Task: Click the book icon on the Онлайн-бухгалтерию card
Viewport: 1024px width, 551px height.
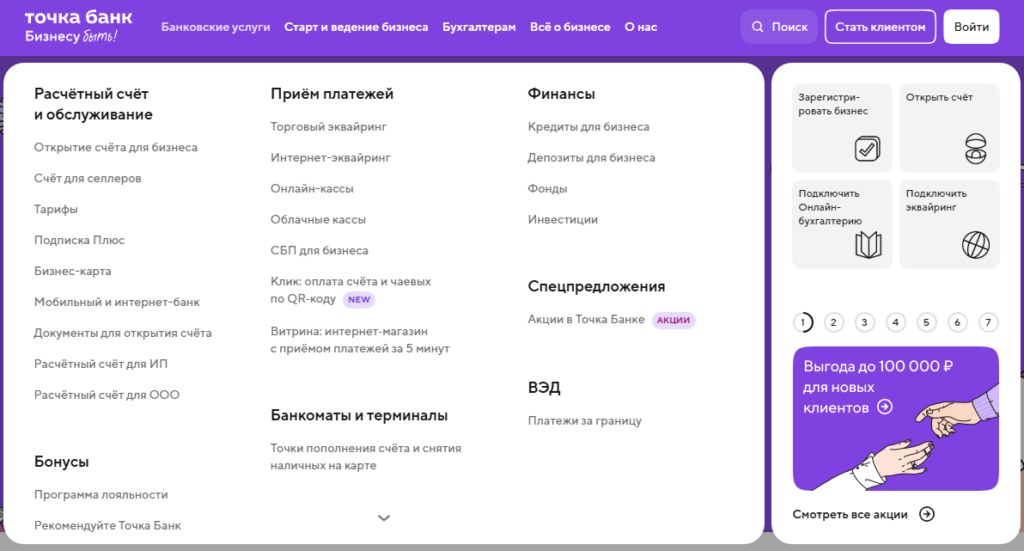Action: [868, 245]
